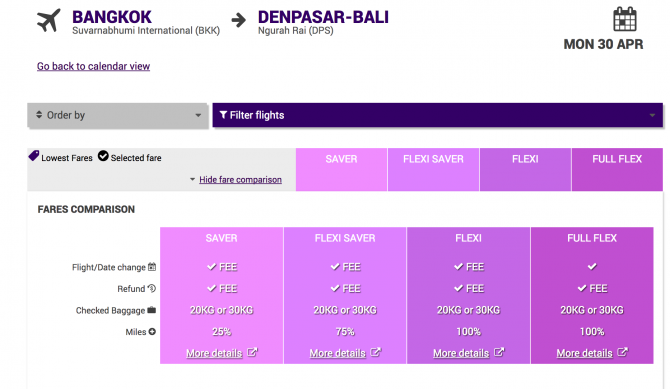Click the Lowest Fares tag icon
This screenshot has width=670, height=389.
pyautogui.click(x=34, y=156)
